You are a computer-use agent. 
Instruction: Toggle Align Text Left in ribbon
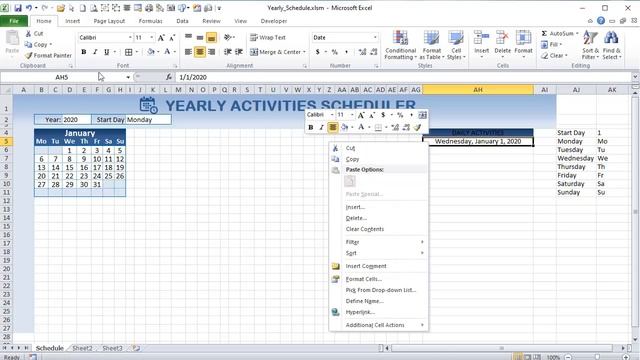(x=188, y=52)
